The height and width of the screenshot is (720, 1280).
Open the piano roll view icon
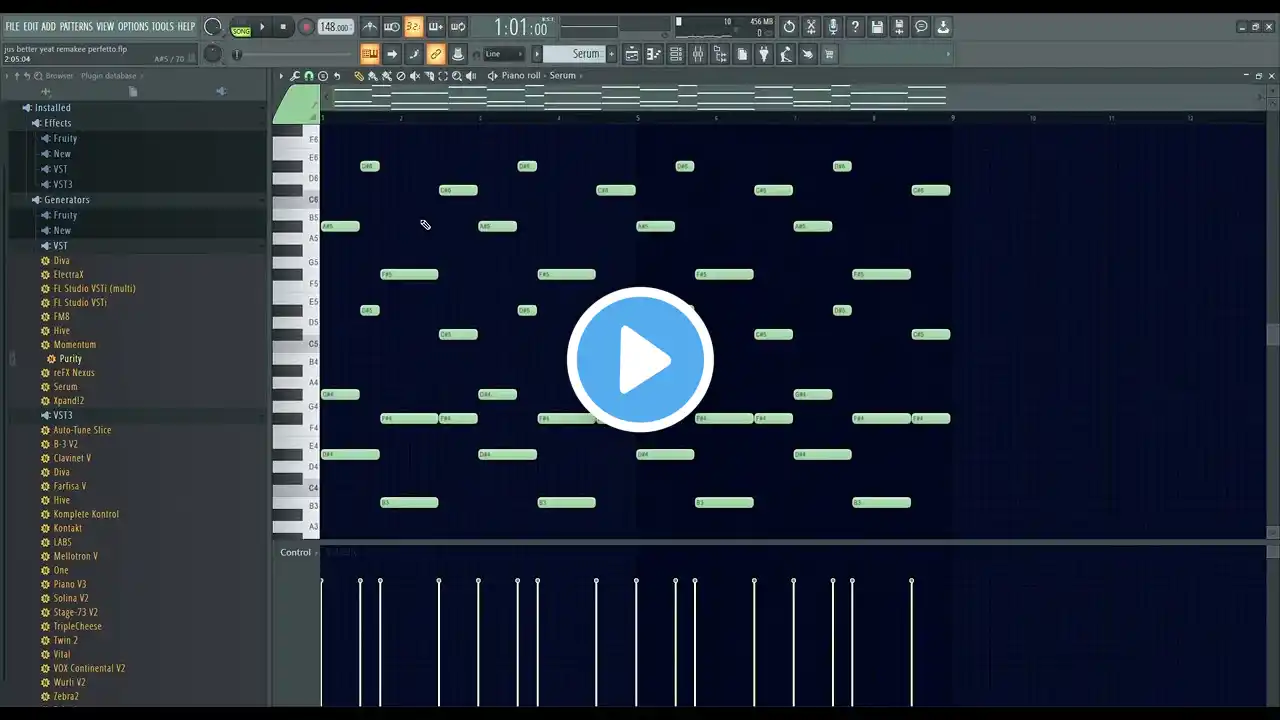pos(654,54)
